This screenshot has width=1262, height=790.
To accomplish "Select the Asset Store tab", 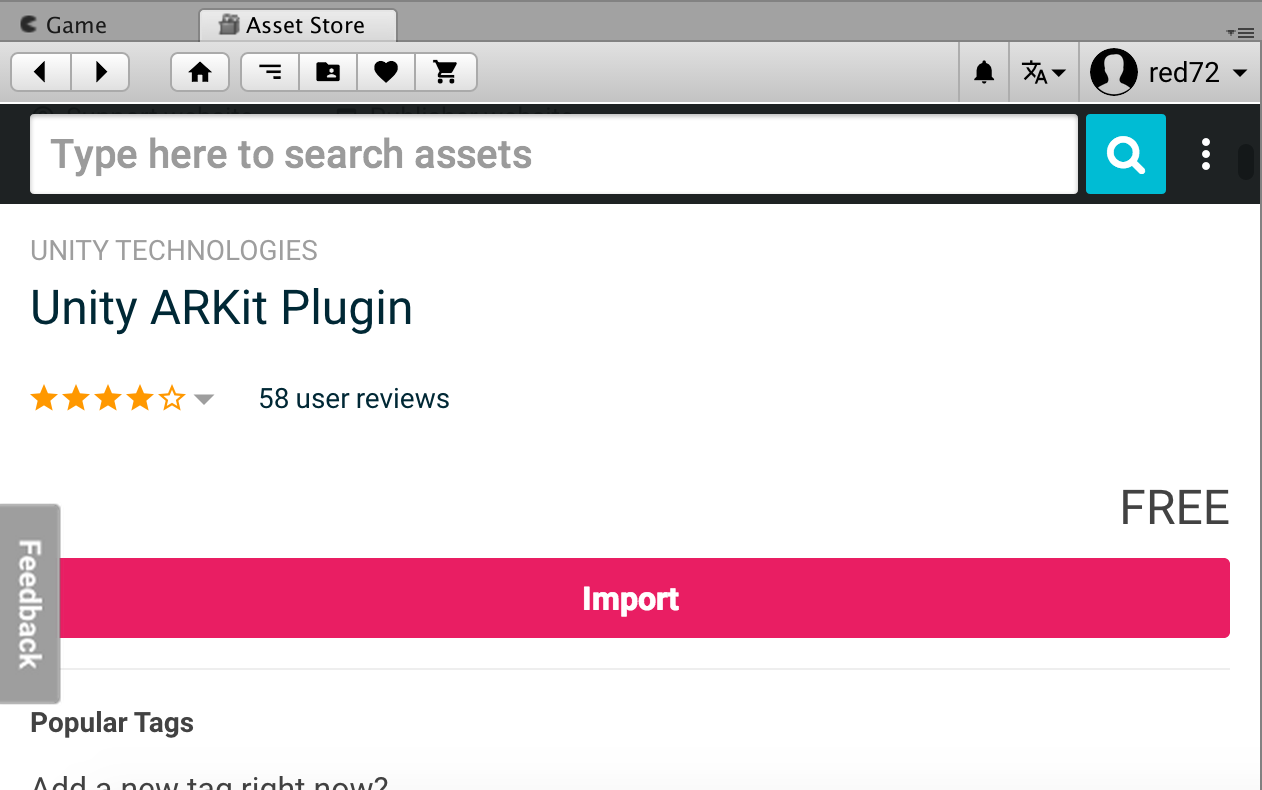I will [297, 25].
